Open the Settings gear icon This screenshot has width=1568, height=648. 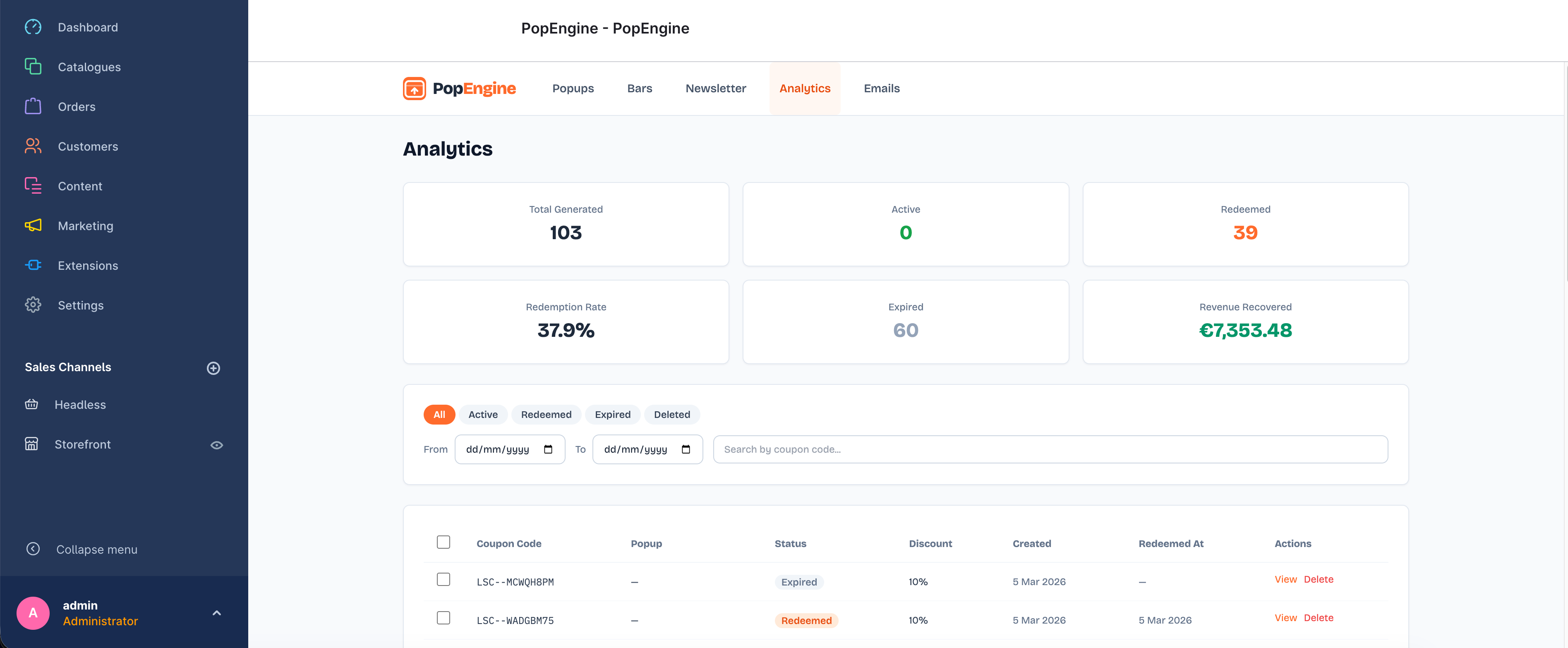[x=33, y=305]
